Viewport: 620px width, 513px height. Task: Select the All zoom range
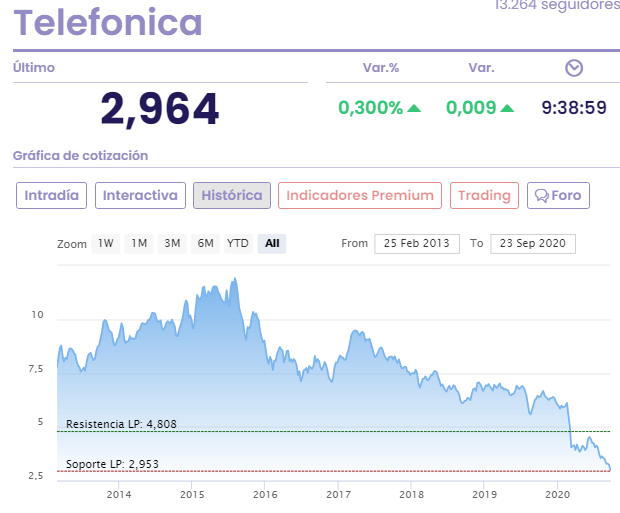tap(271, 243)
